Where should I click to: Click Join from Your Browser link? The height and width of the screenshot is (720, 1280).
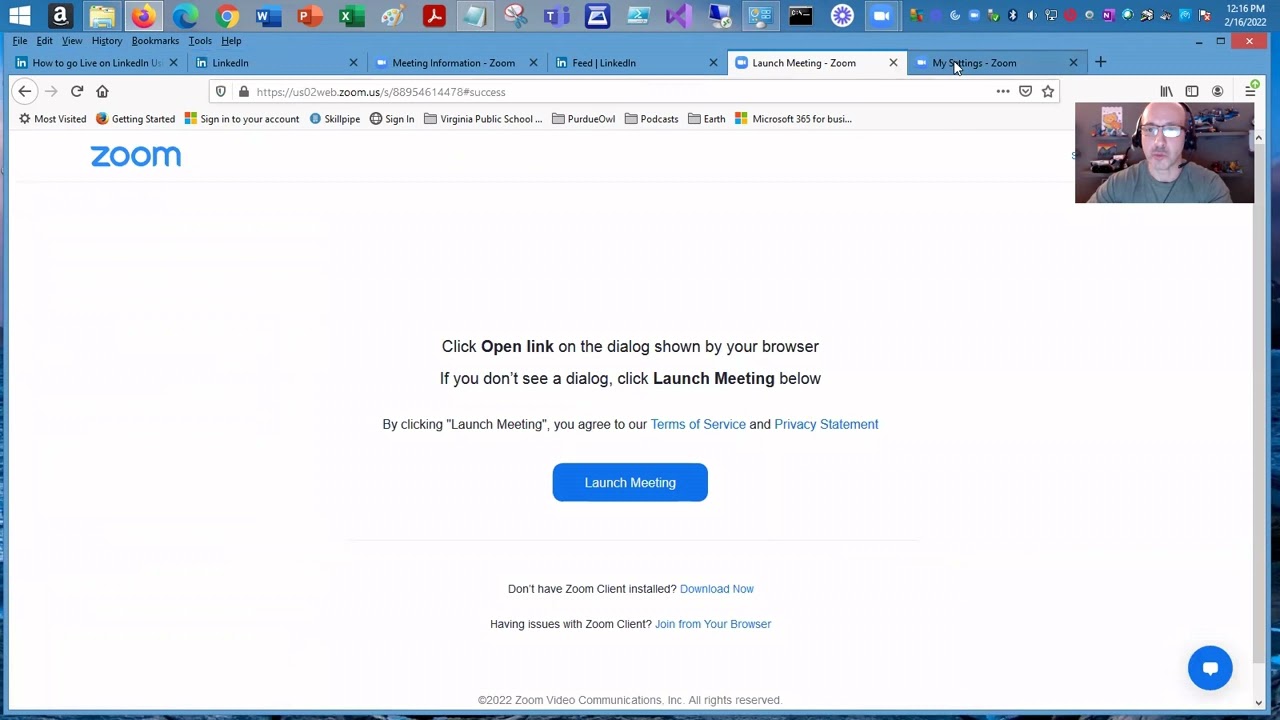[713, 624]
